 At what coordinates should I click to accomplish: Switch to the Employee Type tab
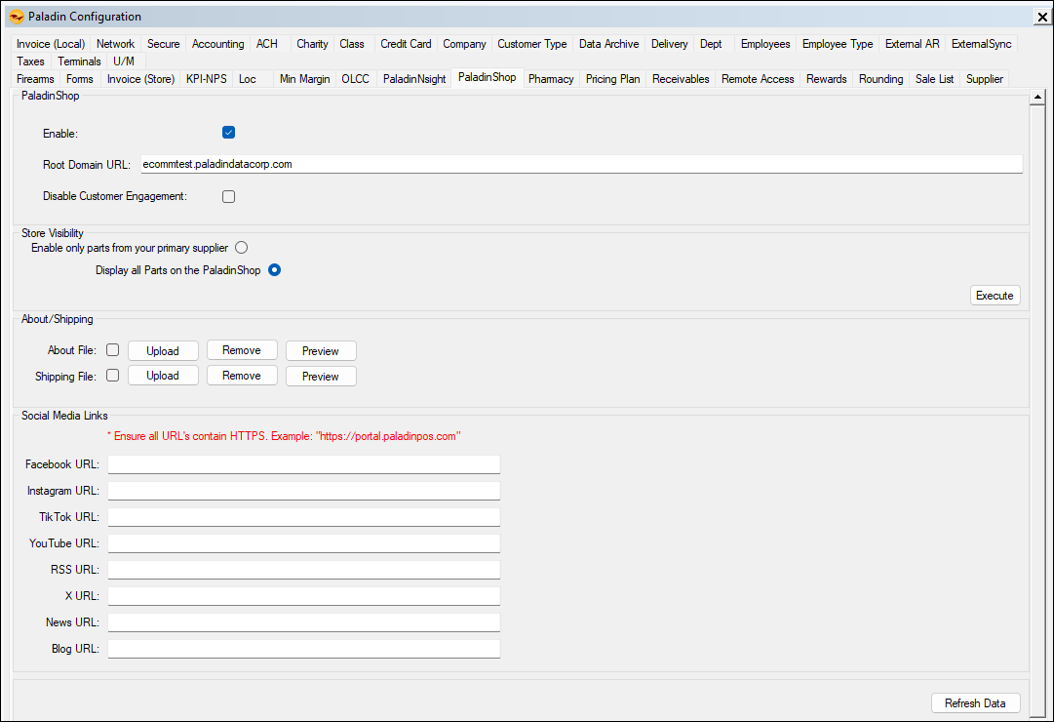coord(838,44)
